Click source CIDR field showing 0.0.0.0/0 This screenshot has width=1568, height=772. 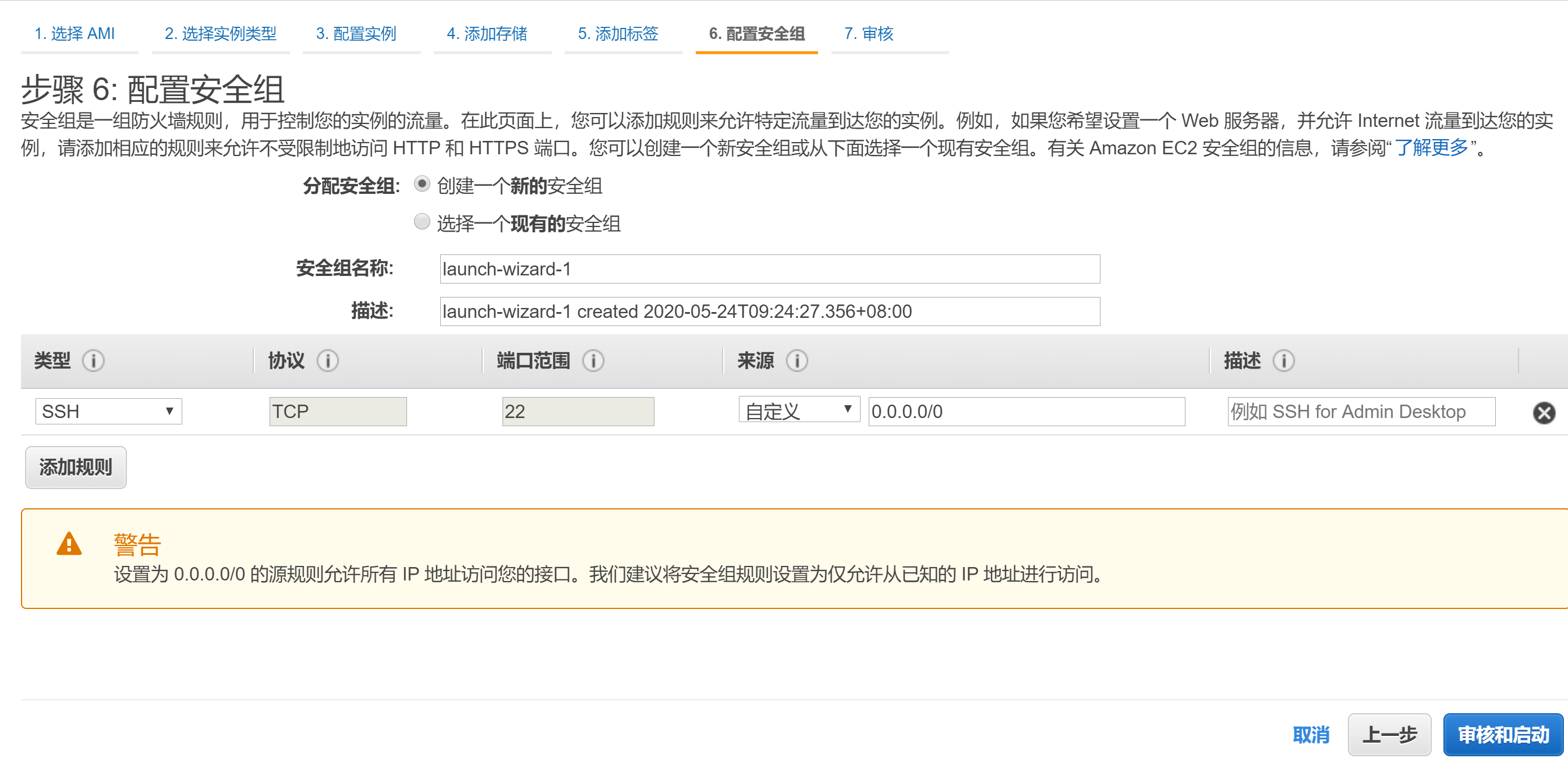[x=1026, y=412]
